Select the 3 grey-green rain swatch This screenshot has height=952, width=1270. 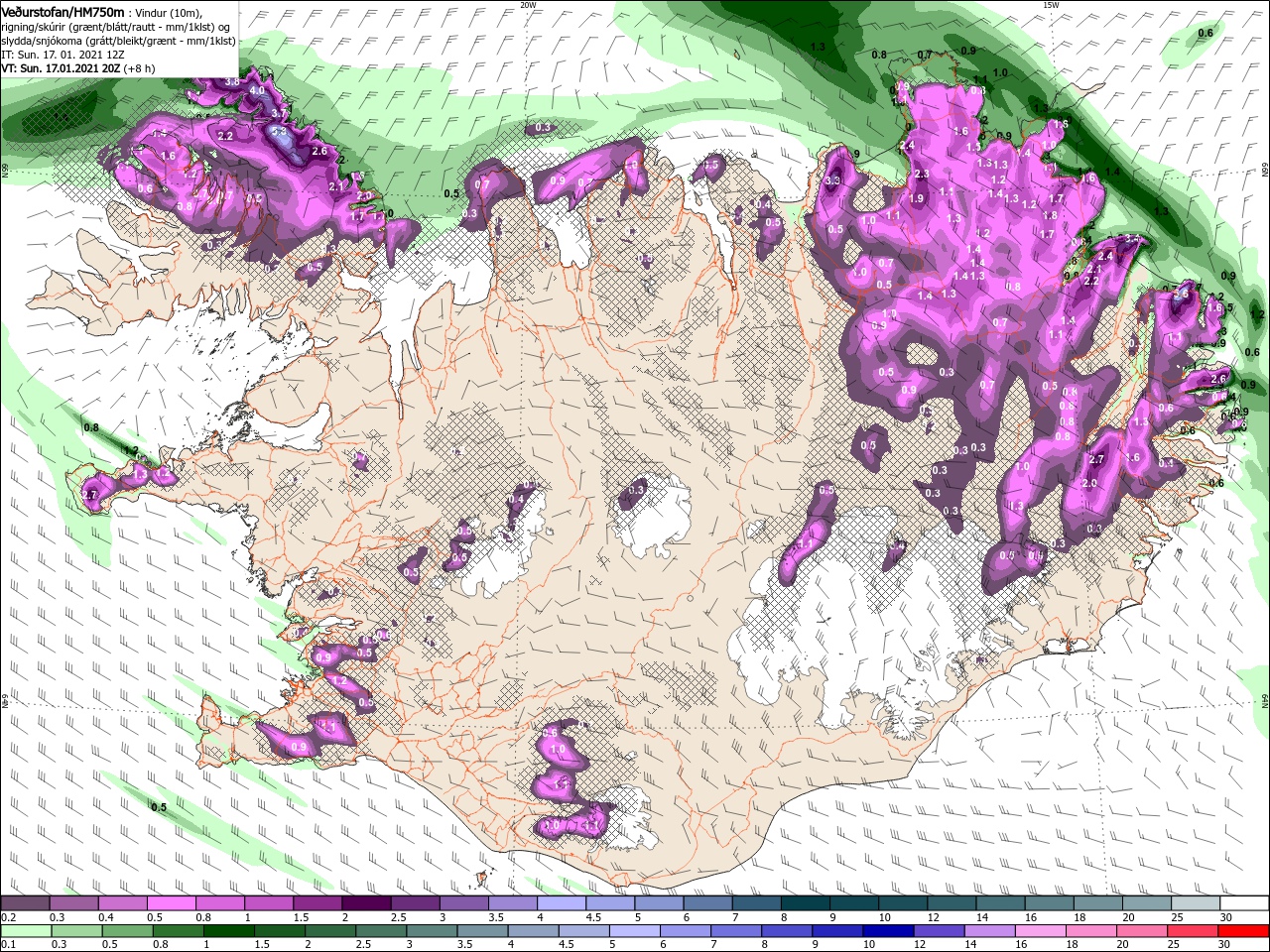[432, 931]
